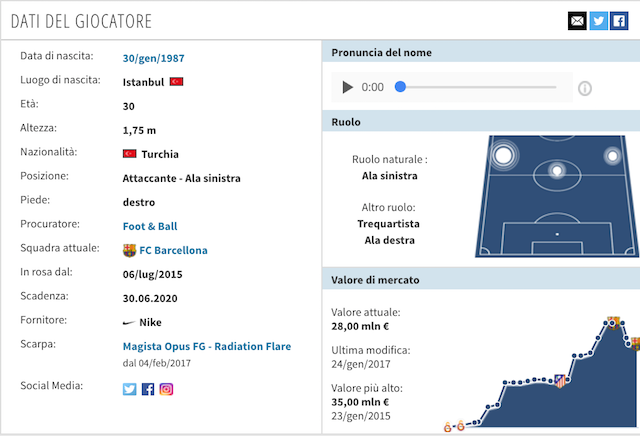Viewport: 640px width, 436px height.
Task: Open the player's Twitter profile under Social Media
Action: click(x=129, y=389)
